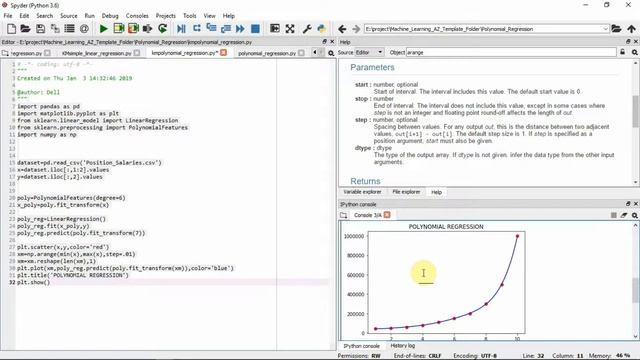Open the File menu

pyautogui.click(x=8, y=16)
